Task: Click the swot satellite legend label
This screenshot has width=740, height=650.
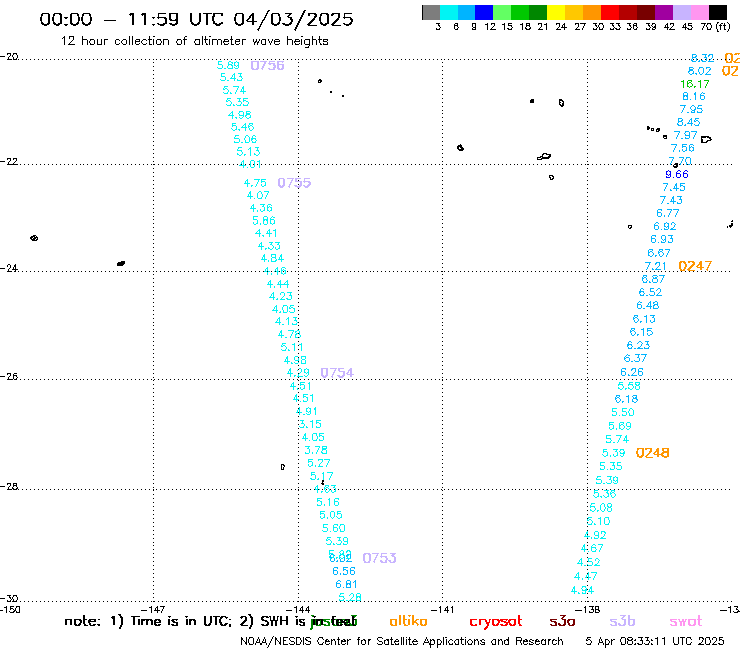Action: [x=686, y=621]
